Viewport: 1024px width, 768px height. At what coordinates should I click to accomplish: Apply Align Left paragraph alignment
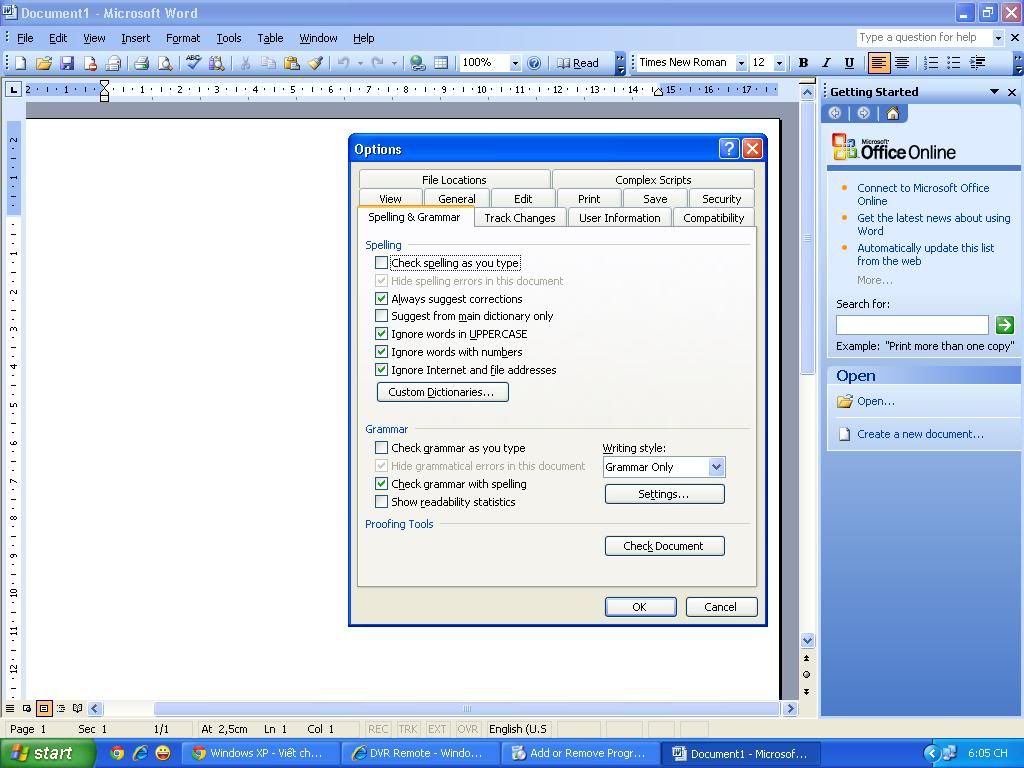pos(878,63)
